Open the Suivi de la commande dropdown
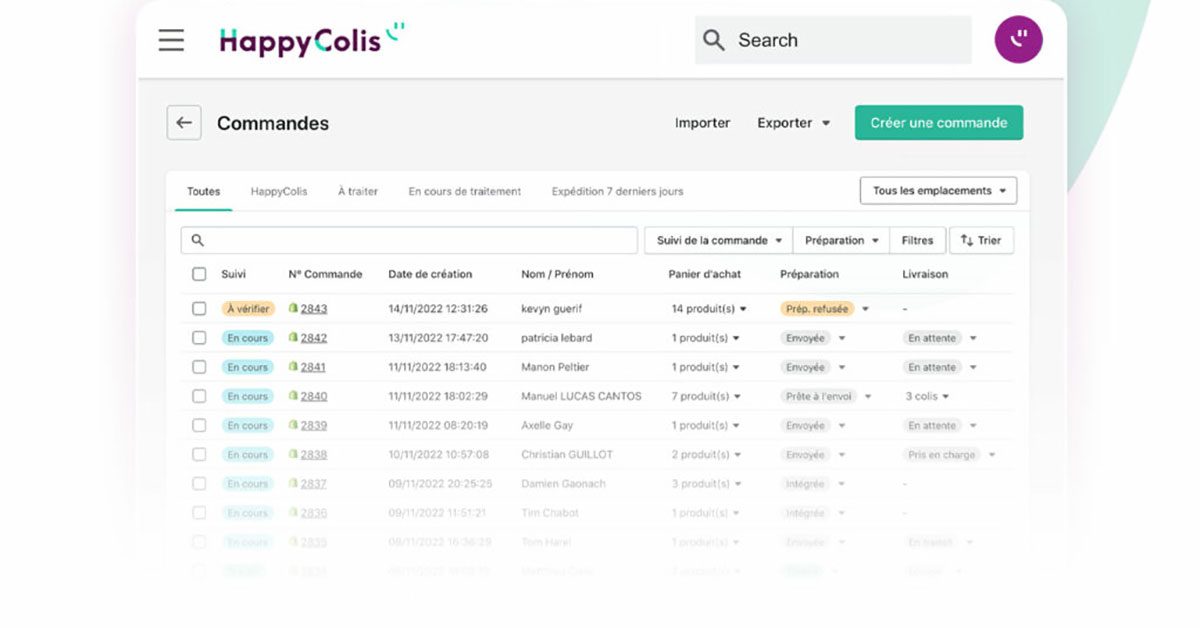1200x628 pixels. pyautogui.click(x=719, y=240)
